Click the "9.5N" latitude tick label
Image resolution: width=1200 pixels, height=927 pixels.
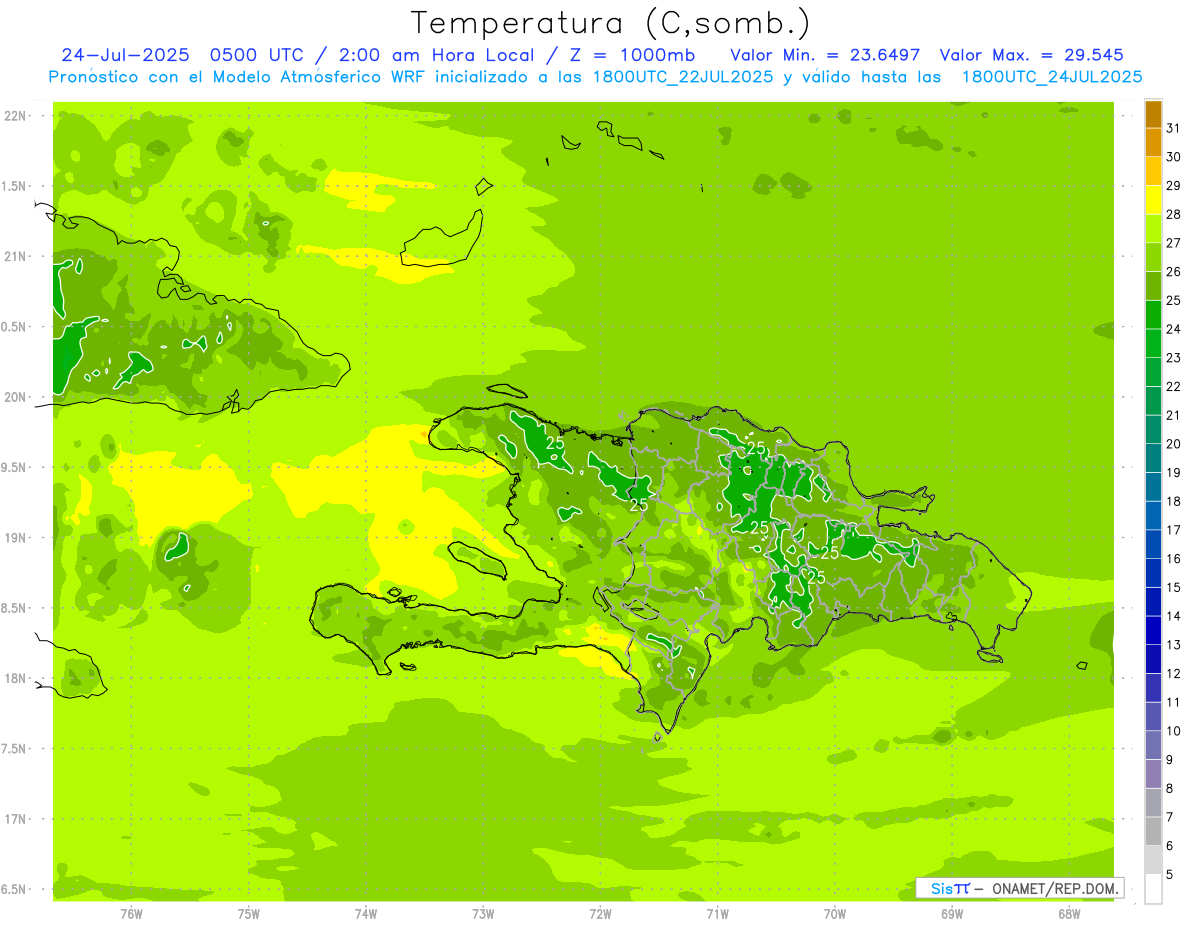(x=14, y=467)
